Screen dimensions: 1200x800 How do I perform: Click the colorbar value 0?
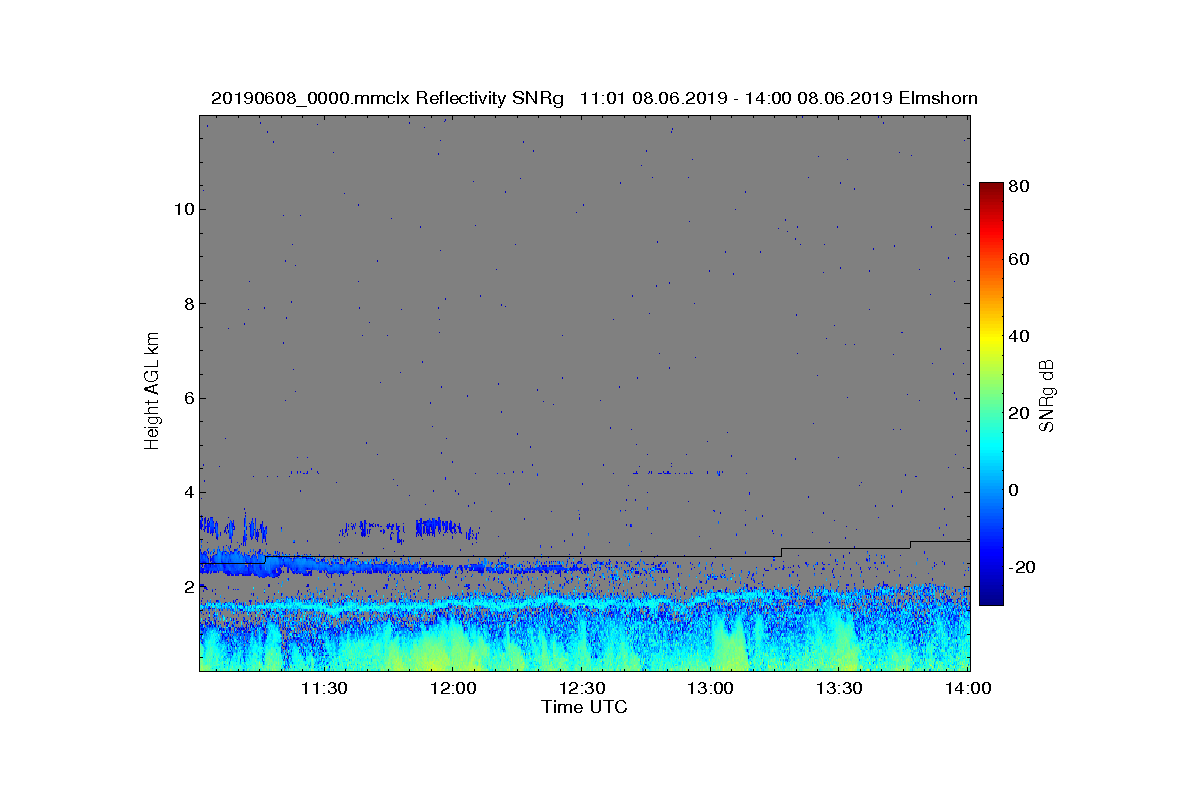pyautogui.click(x=1015, y=490)
